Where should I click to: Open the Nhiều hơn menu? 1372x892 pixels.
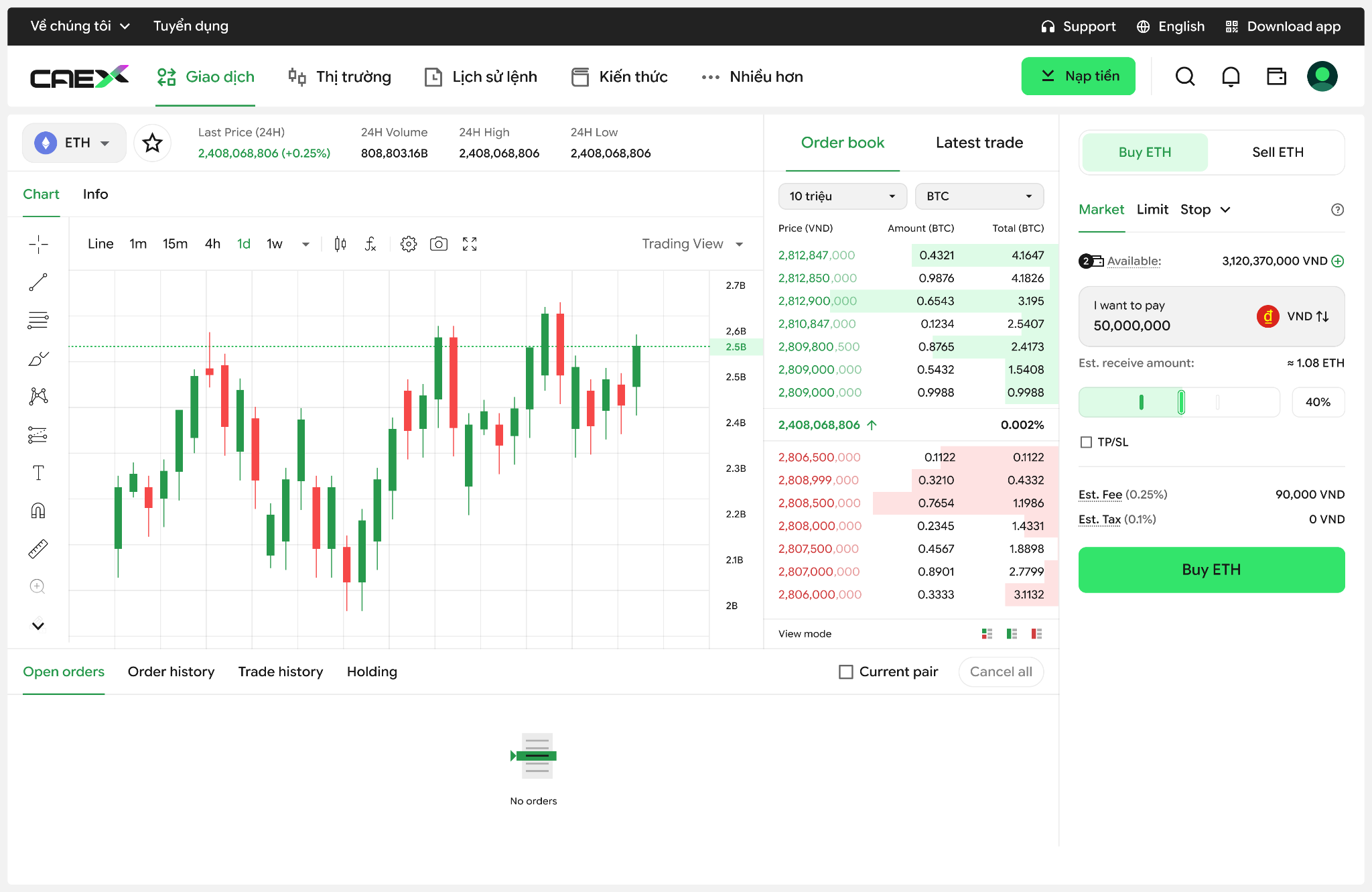tap(752, 77)
